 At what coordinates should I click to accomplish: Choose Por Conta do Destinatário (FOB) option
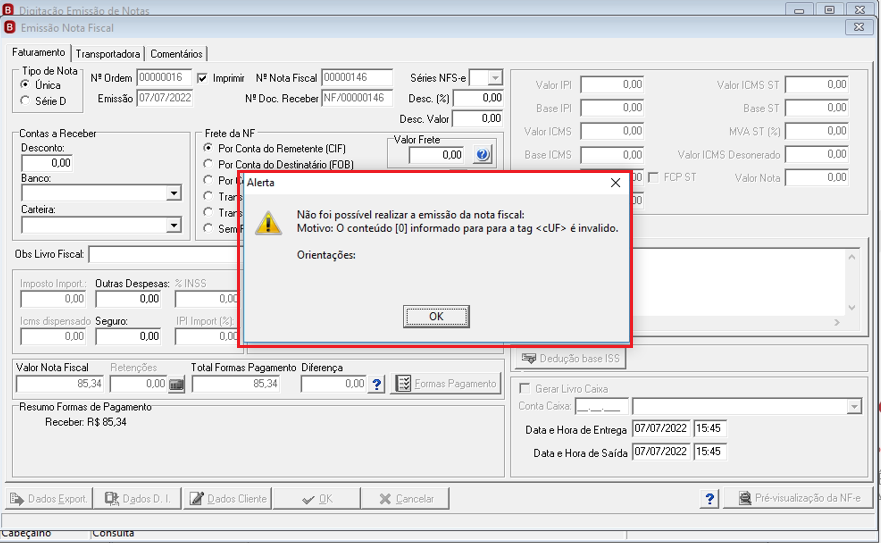[x=208, y=164]
